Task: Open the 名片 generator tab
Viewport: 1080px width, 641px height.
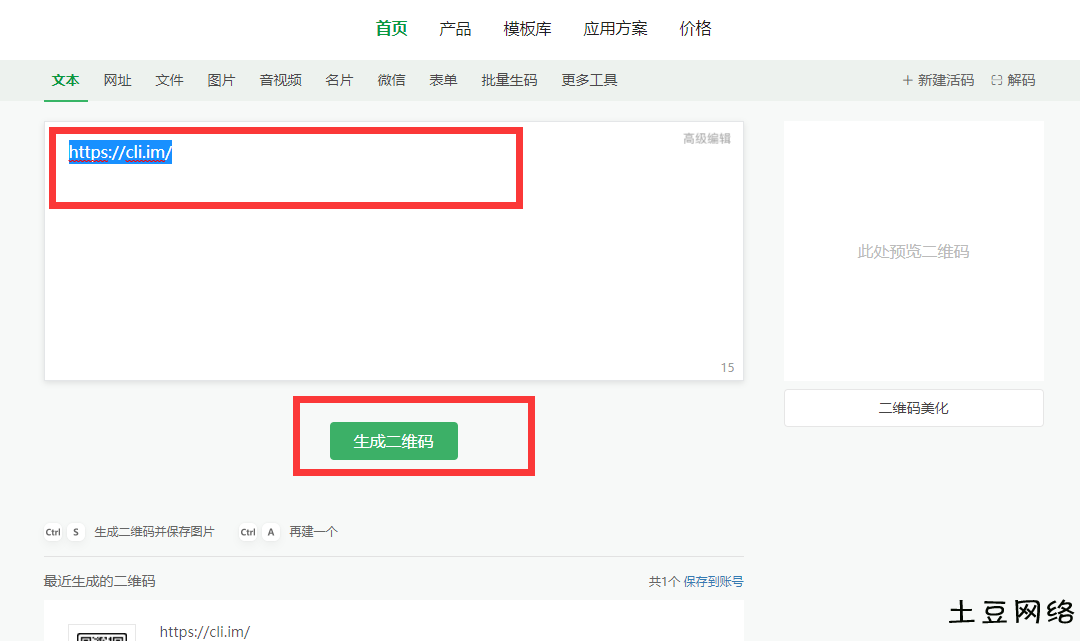Action: coord(339,80)
